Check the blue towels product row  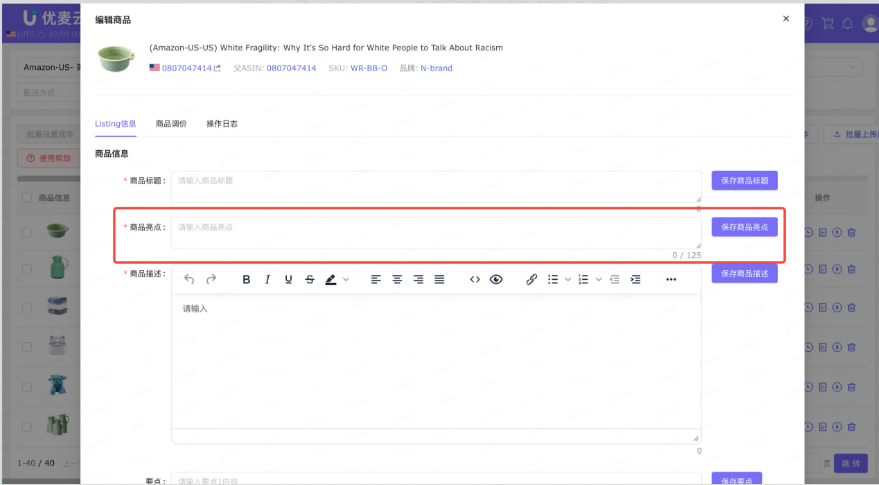click(x=26, y=307)
